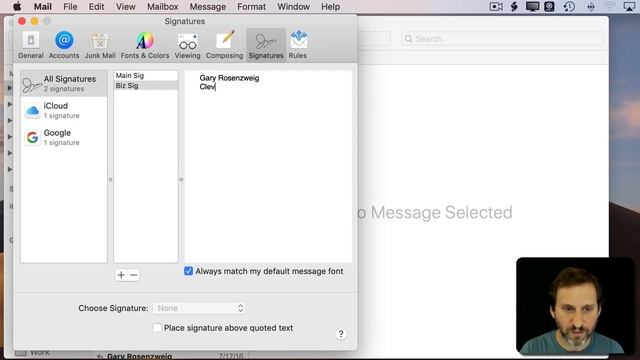Open the Viewing preferences pane
This screenshot has height=360, width=640.
pyautogui.click(x=187, y=45)
